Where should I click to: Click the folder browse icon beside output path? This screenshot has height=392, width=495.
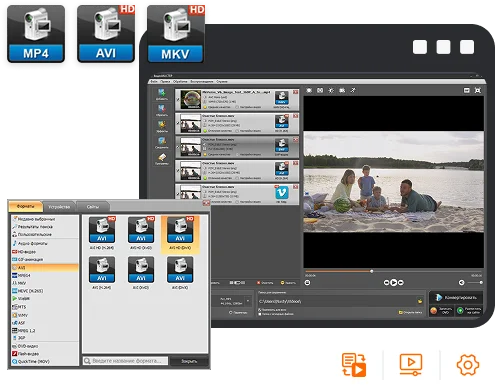420,301
